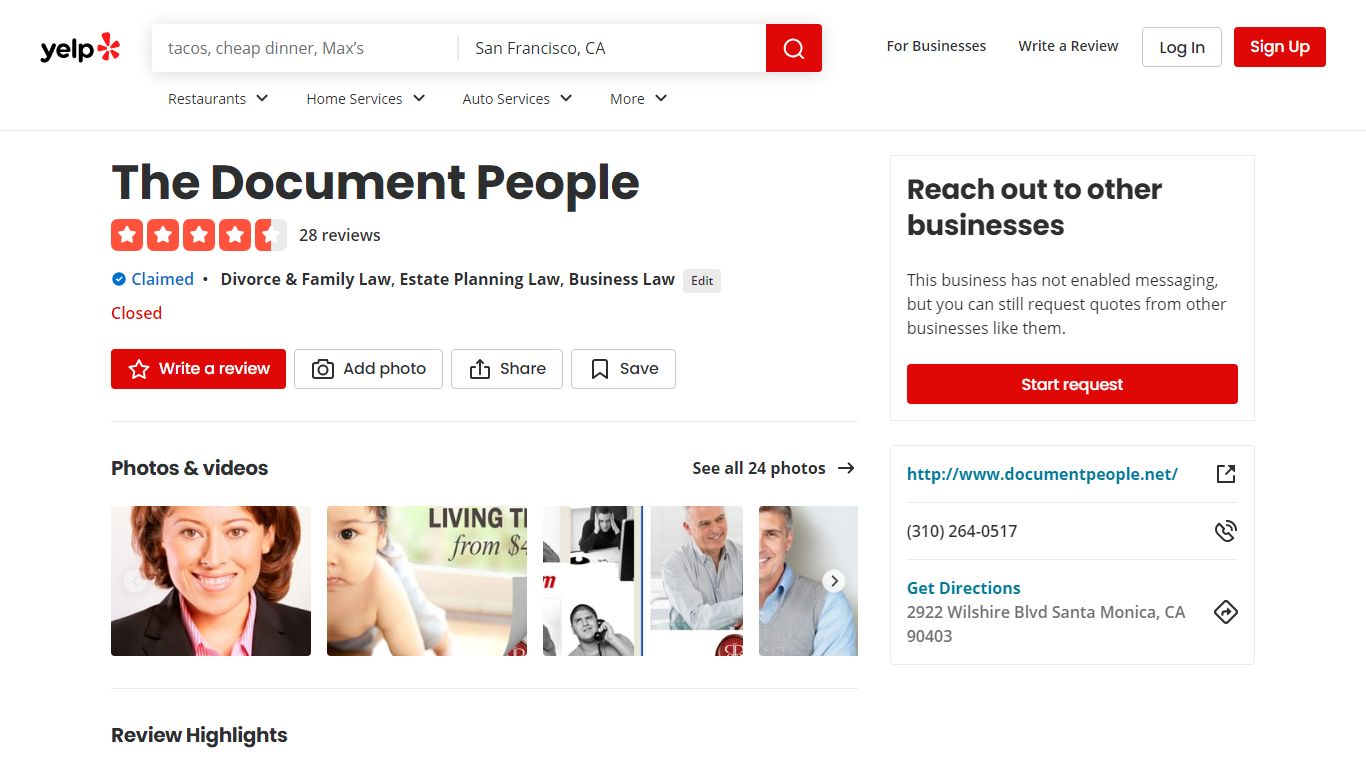Click the external link icon beside website

(x=1226, y=474)
